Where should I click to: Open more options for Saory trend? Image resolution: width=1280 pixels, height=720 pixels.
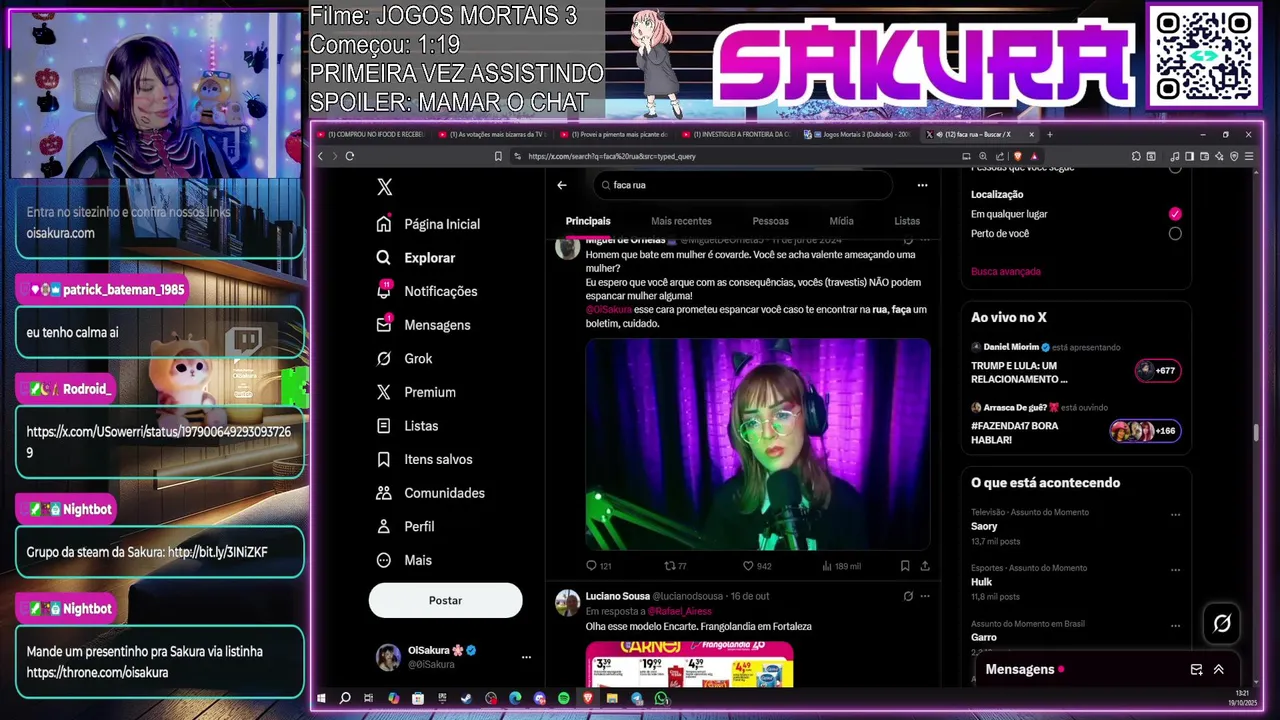1175,515
